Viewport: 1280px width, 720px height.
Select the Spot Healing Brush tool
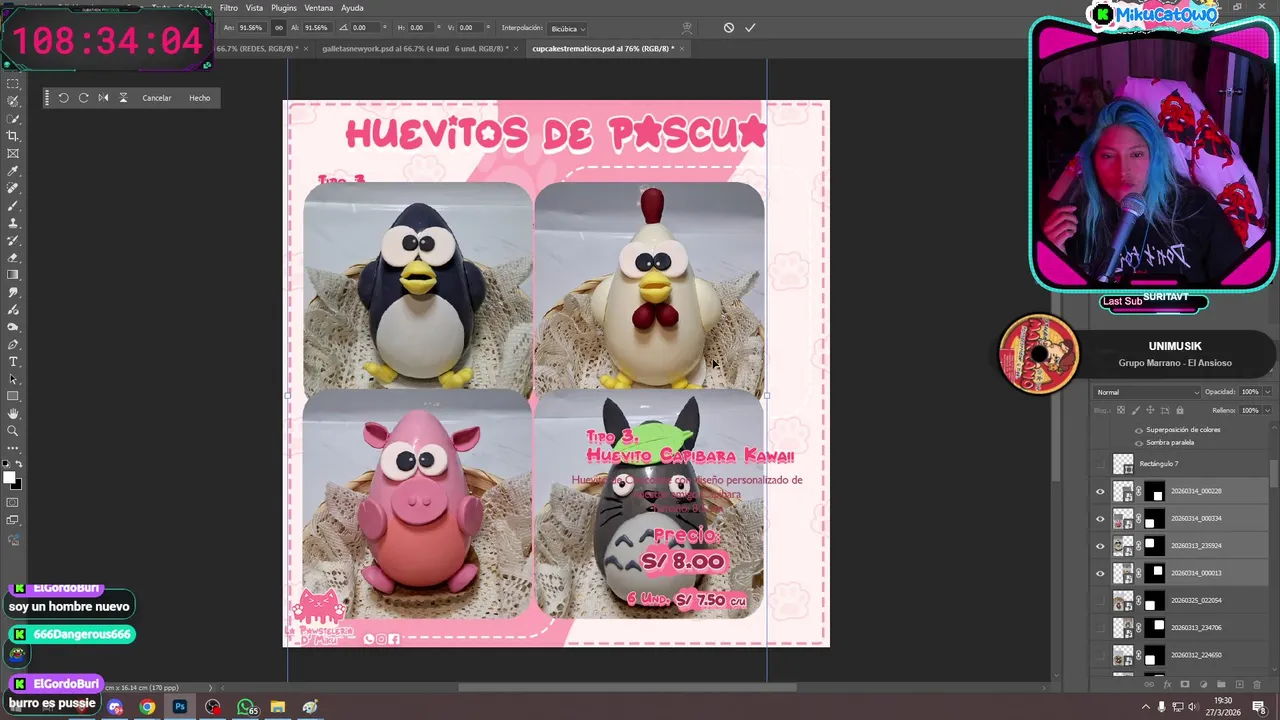point(13,188)
